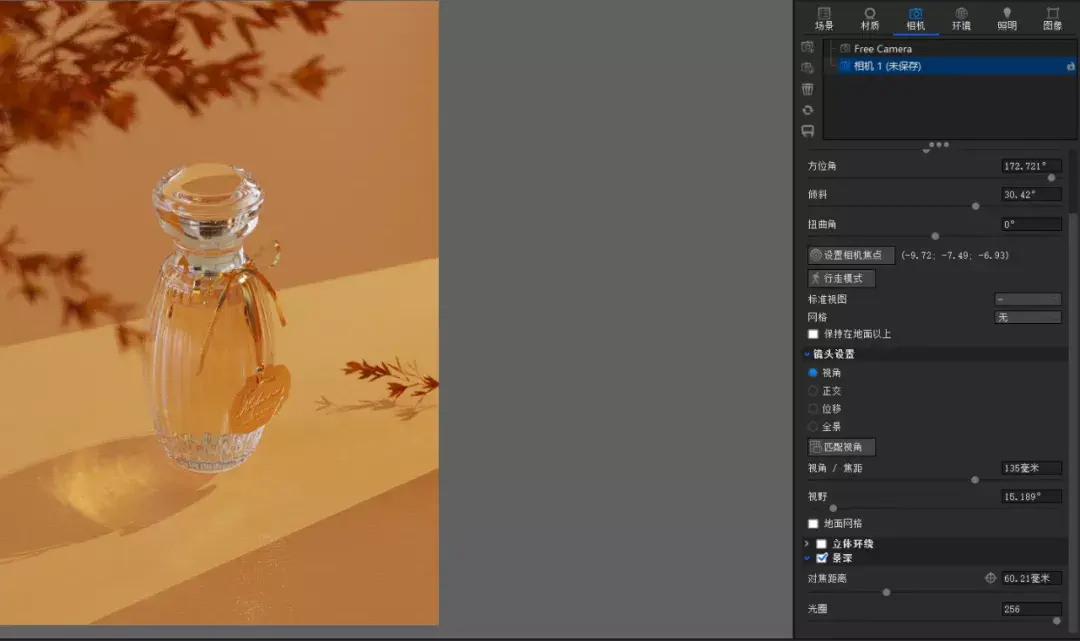This screenshot has width=1080, height=641.
Task: Delete camera using the trash icon
Action: (x=807, y=89)
